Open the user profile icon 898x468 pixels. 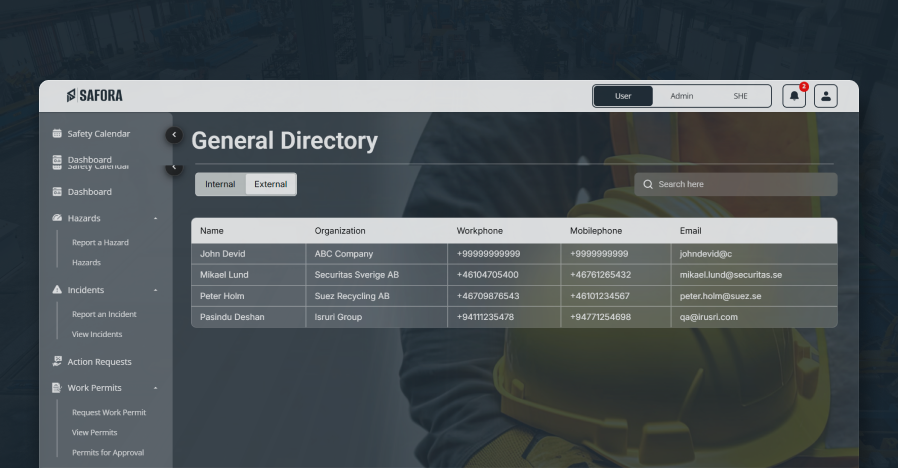(826, 96)
